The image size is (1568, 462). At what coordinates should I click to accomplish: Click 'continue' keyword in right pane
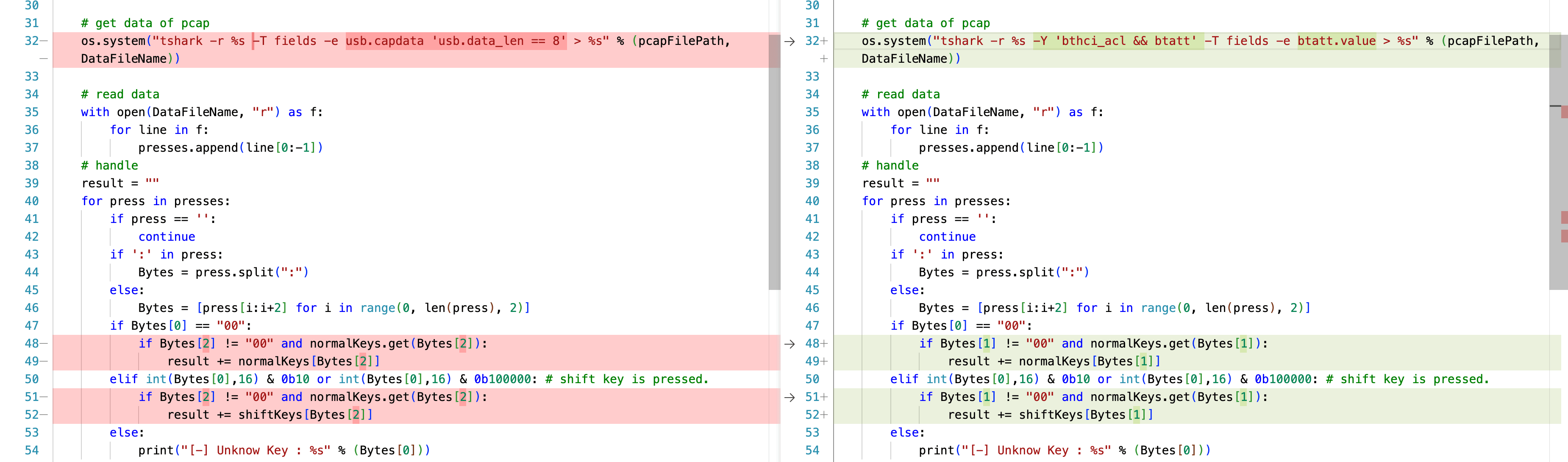point(947,237)
